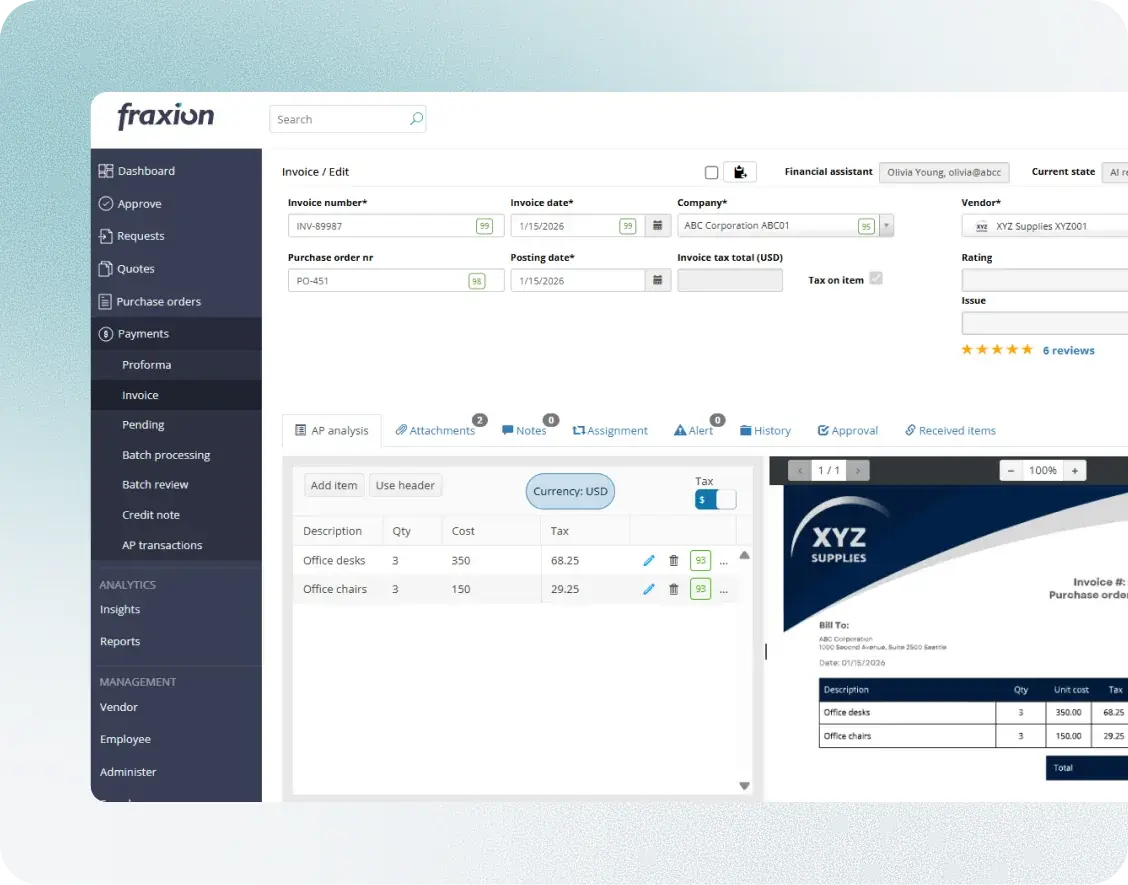Image resolution: width=1128 pixels, height=885 pixels.
Task: Open the Rating dropdown field
Action: pyautogui.click(x=1045, y=280)
